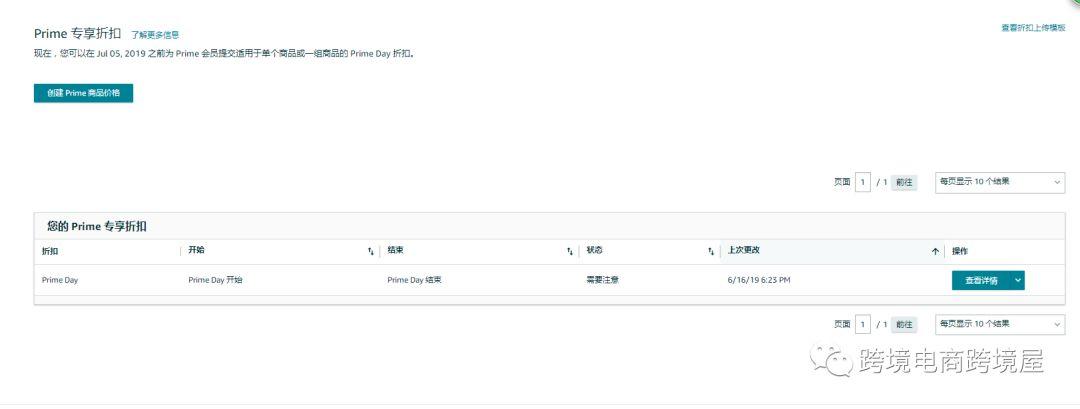Click the 操作 column header
The width and height of the screenshot is (1080, 409).
tap(960, 251)
